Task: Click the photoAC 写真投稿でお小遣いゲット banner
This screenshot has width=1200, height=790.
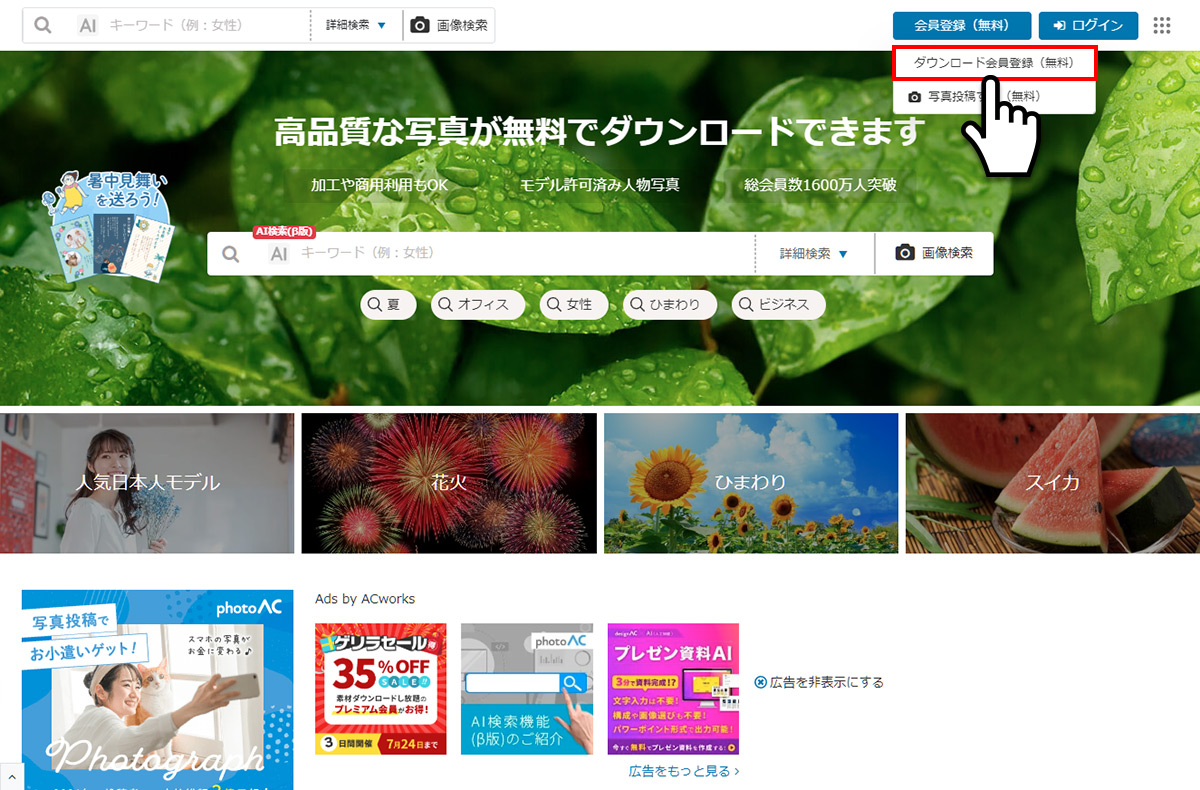Action: pyautogui.click(x=158, y=690)
